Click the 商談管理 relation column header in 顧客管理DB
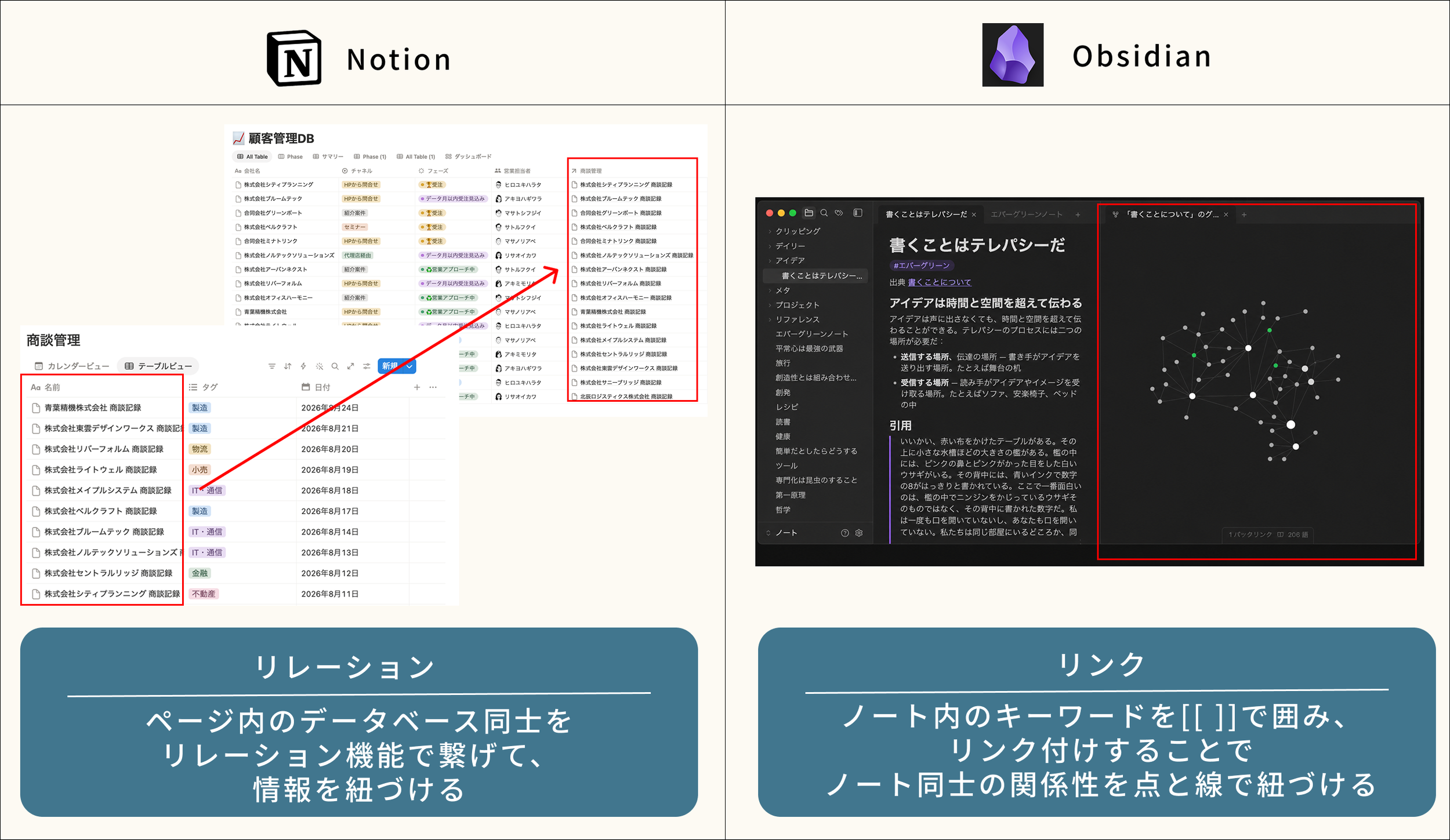The image size is (1450, 840). click(586, 171)
